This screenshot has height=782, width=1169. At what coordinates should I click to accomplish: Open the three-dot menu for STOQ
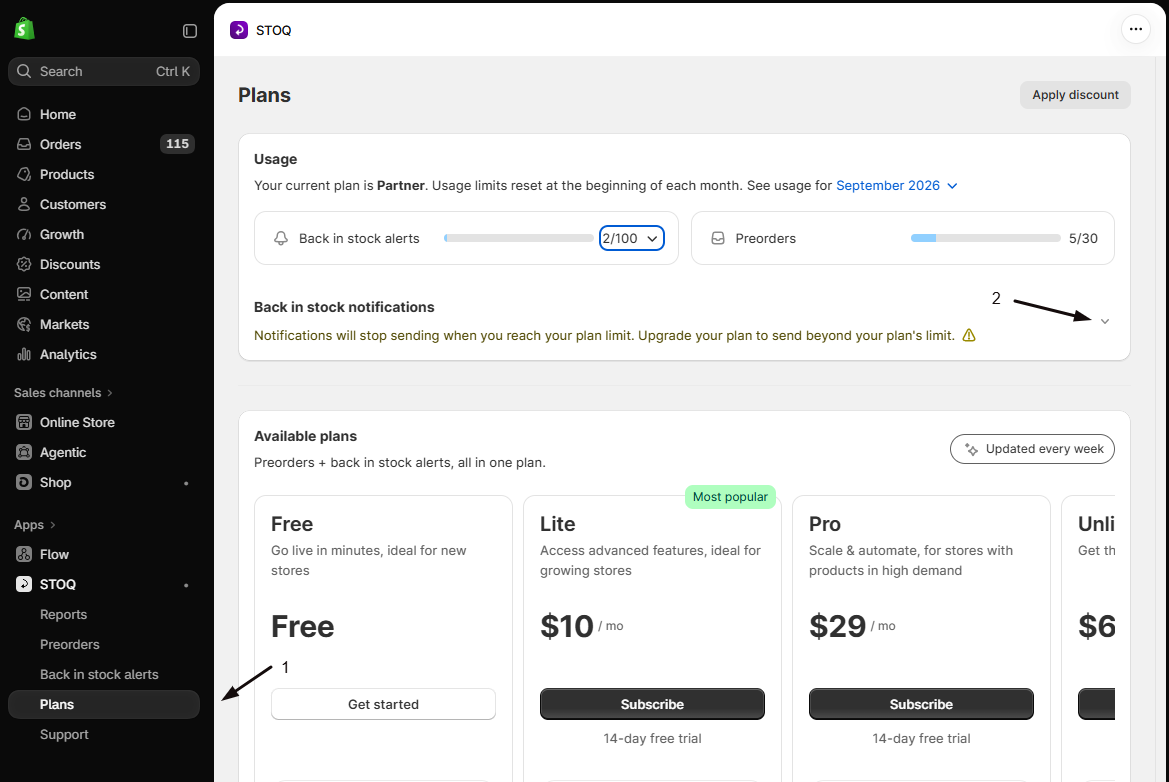click(1135, 29)
